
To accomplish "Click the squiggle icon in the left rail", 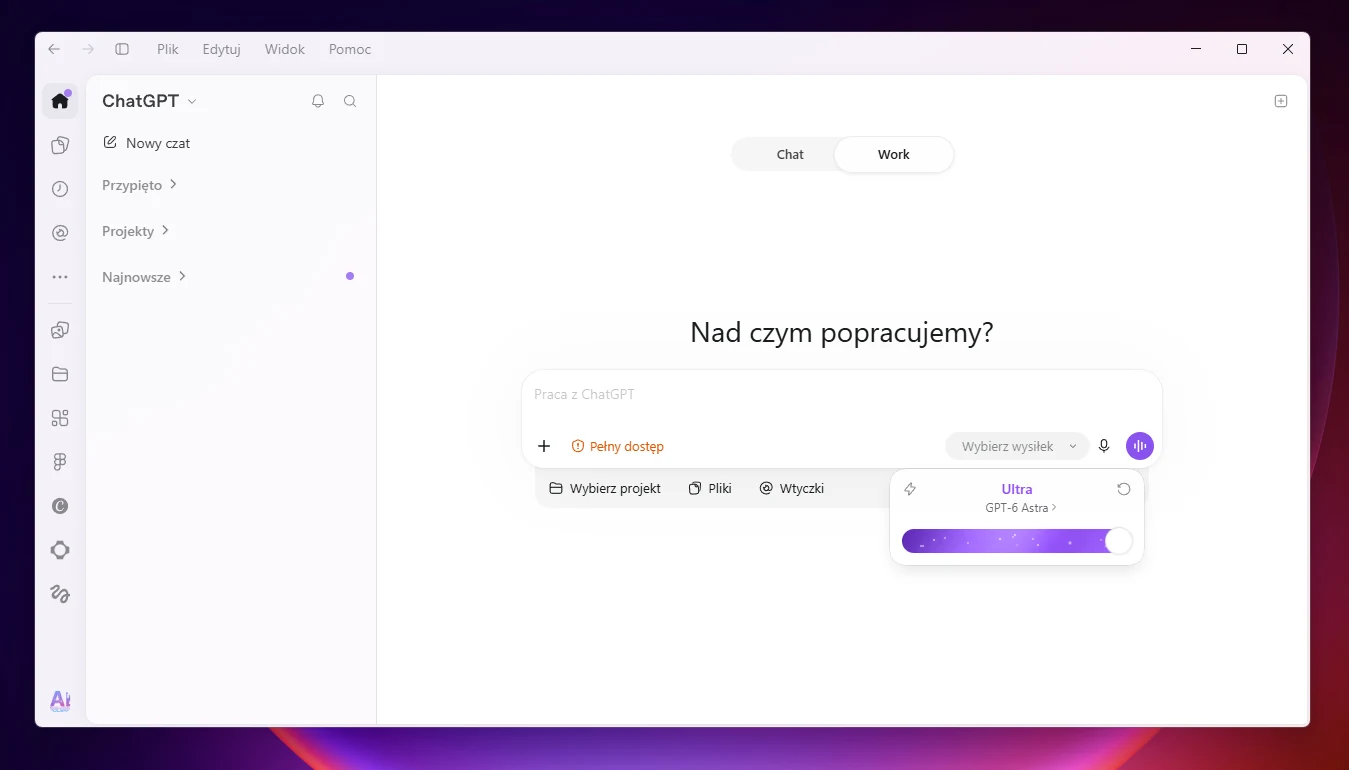I will (x=60, y=594).
